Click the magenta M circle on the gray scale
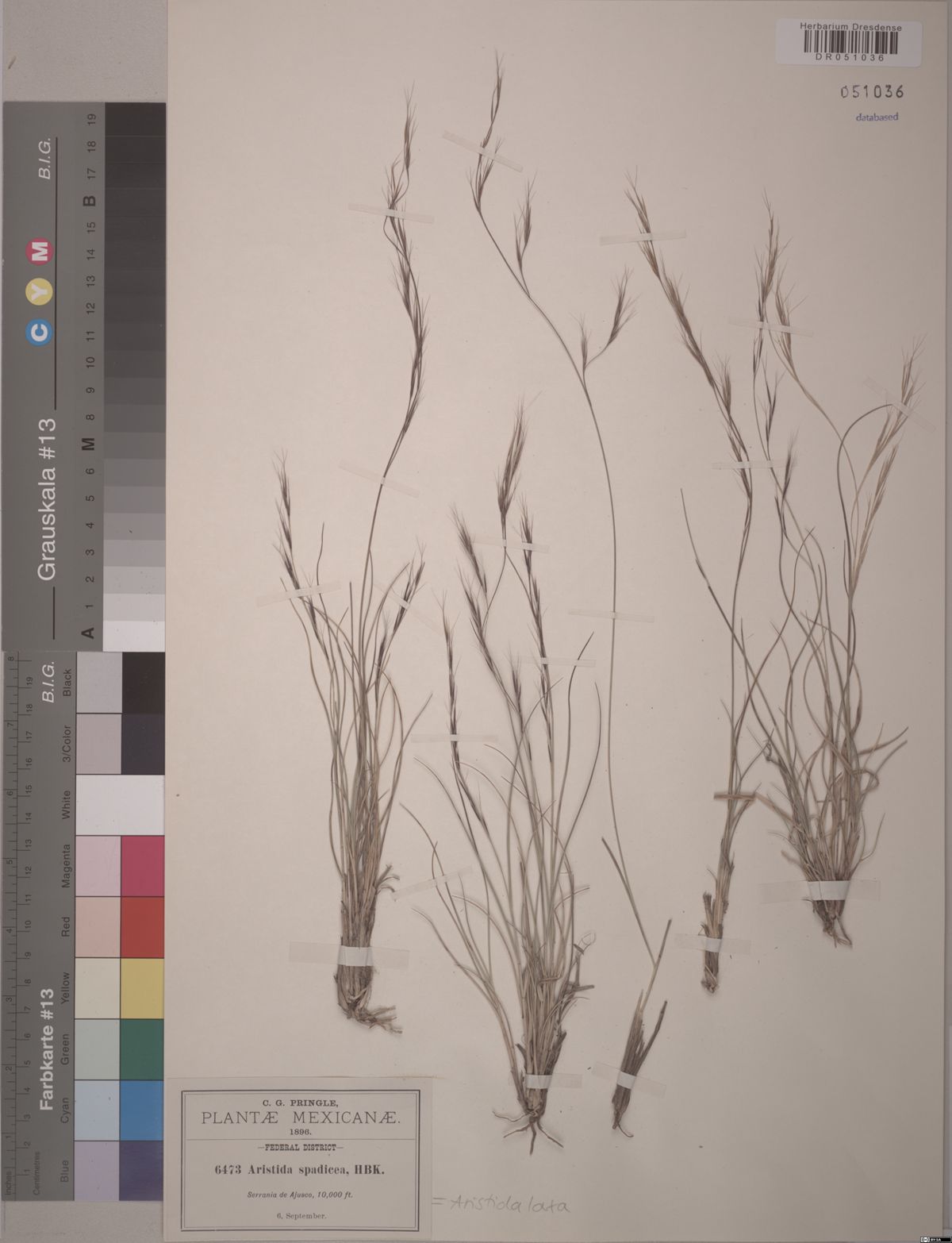The image size is (952, 1243). point(40,251)
